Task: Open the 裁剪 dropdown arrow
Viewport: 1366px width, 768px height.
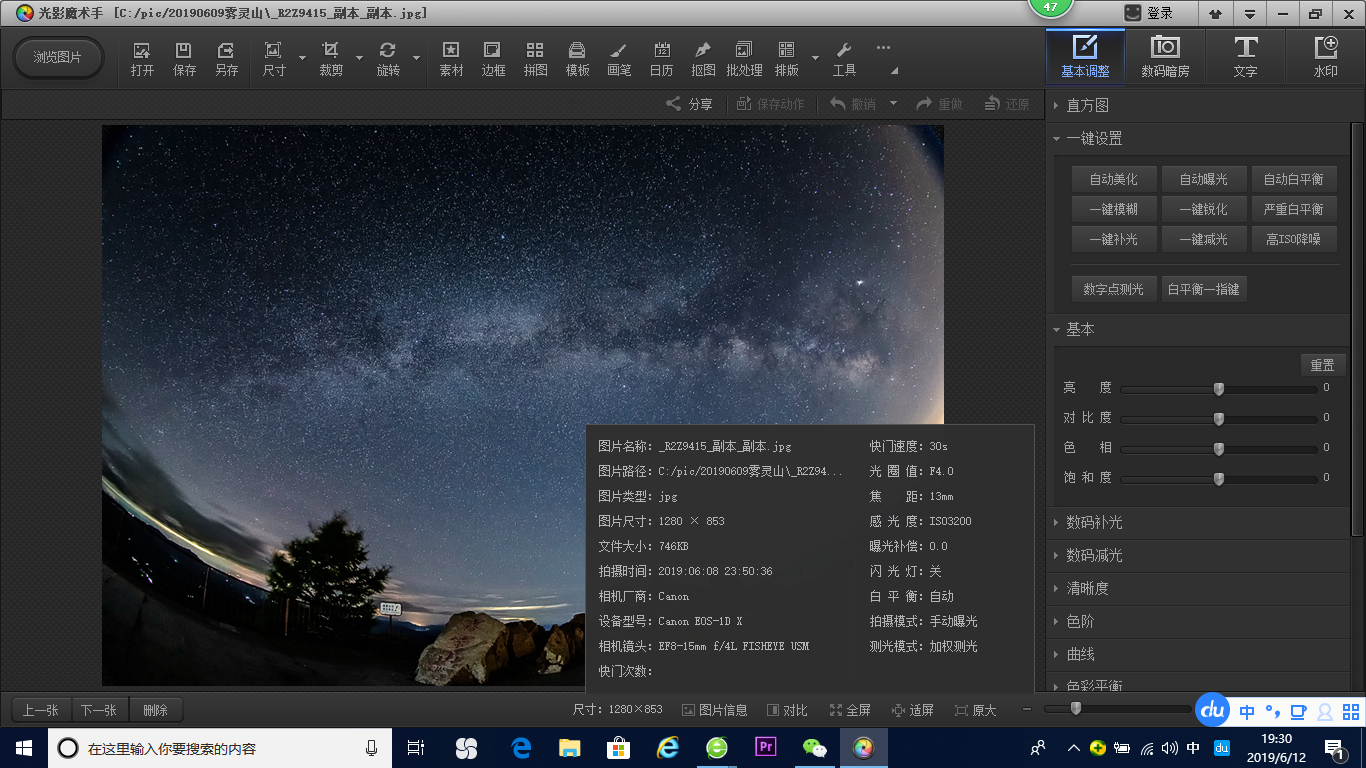Action: [359, 58]
